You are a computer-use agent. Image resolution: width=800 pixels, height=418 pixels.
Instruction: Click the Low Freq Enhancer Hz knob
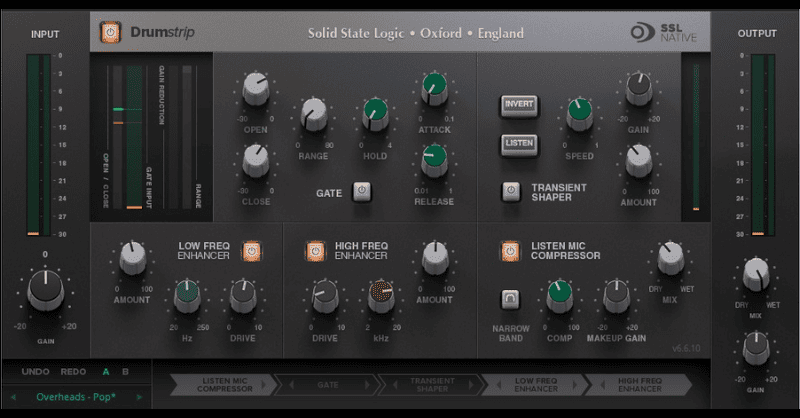click(187, 296)
